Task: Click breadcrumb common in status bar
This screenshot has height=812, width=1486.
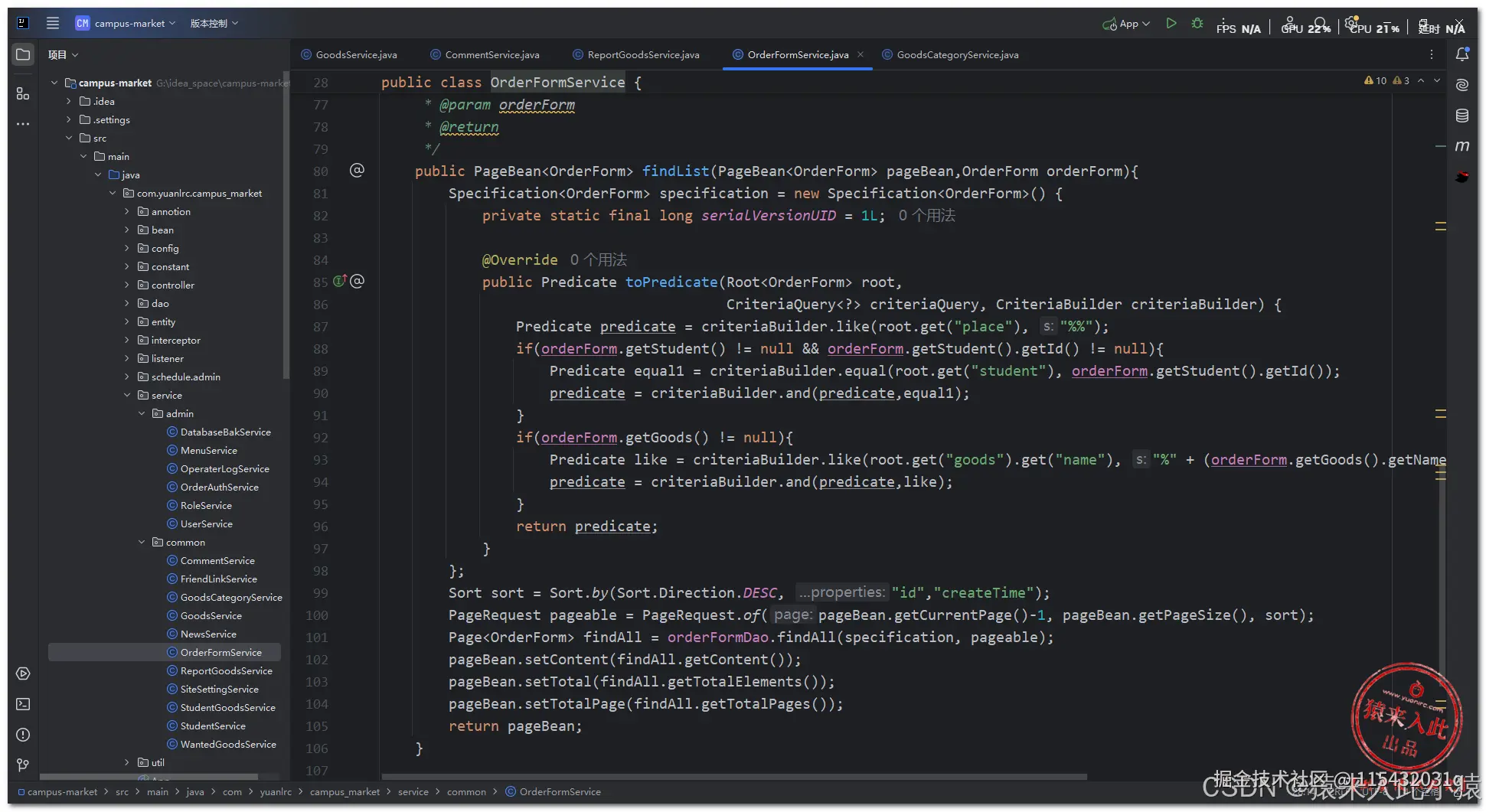Action: [x=466, y=792]
